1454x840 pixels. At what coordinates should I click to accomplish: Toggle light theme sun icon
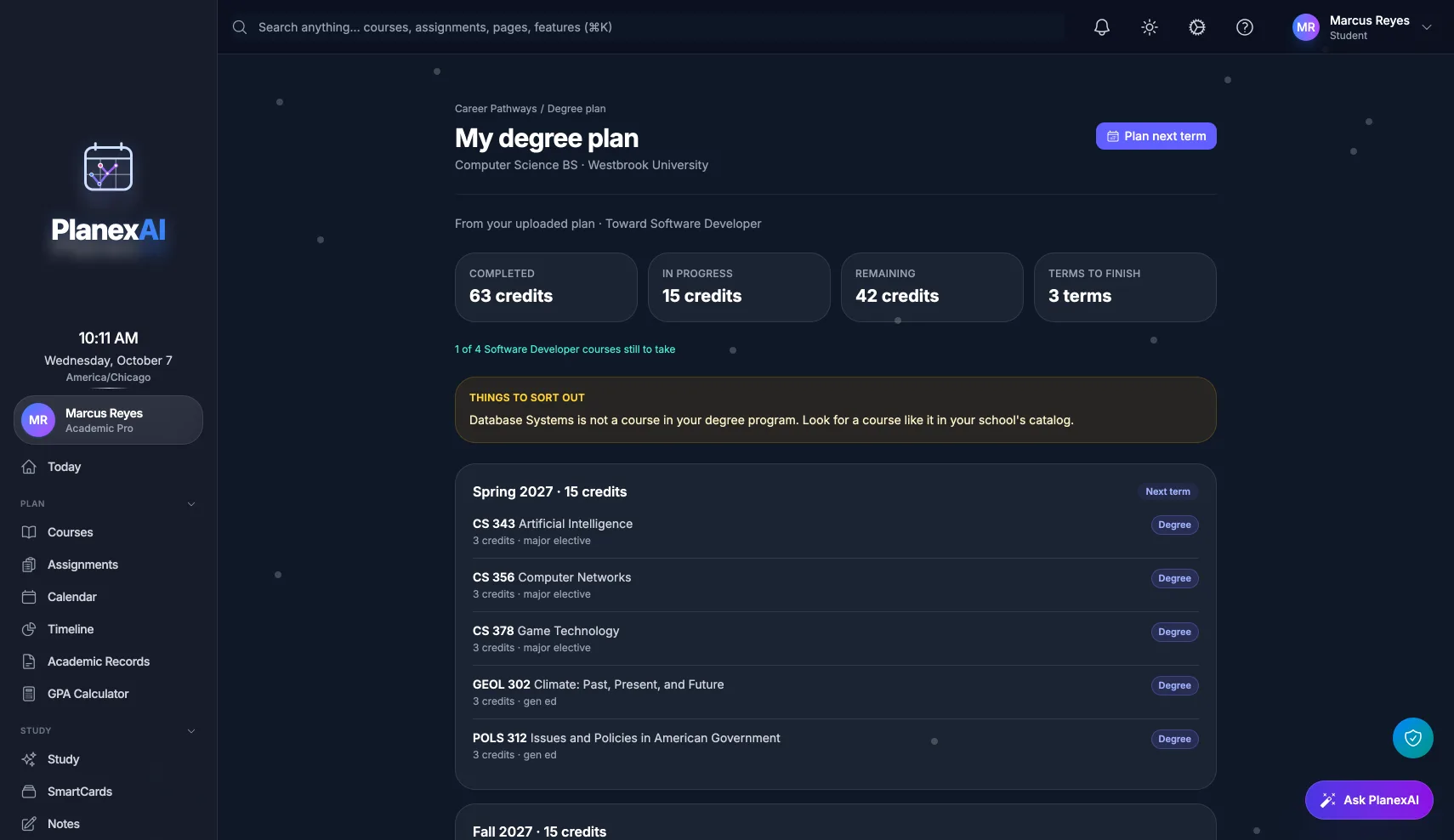click(x=1150, y=27)
